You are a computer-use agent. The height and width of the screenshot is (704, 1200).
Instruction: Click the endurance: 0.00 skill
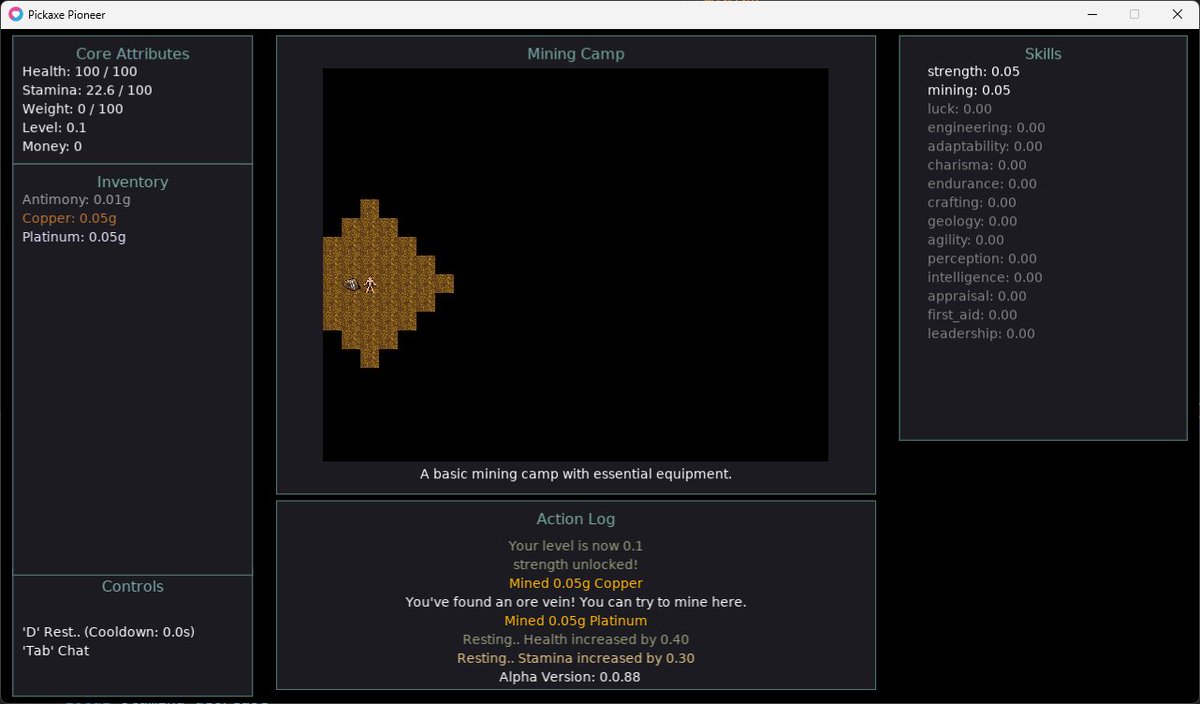(982, 184)
